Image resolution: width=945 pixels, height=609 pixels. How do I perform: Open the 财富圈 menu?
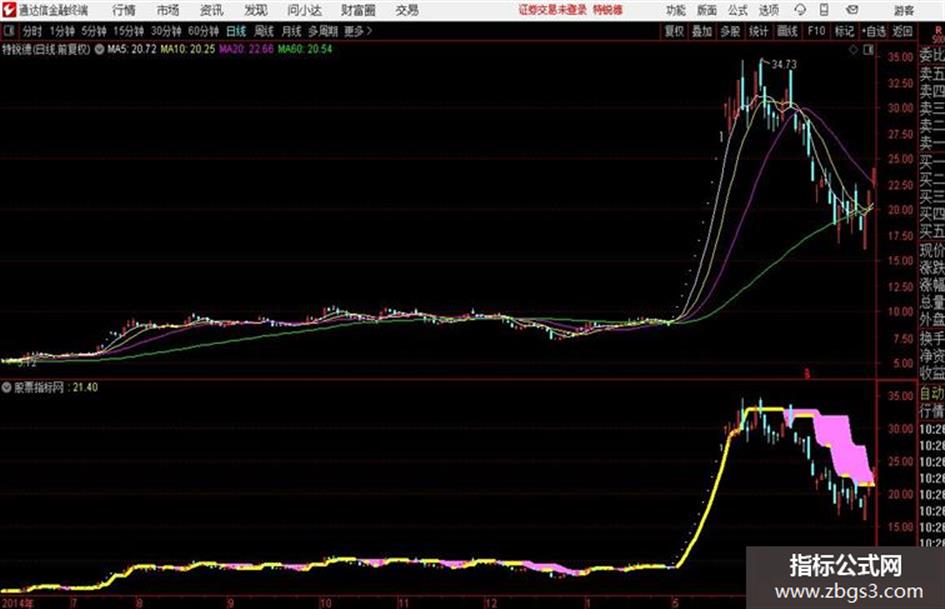(358, 10)
